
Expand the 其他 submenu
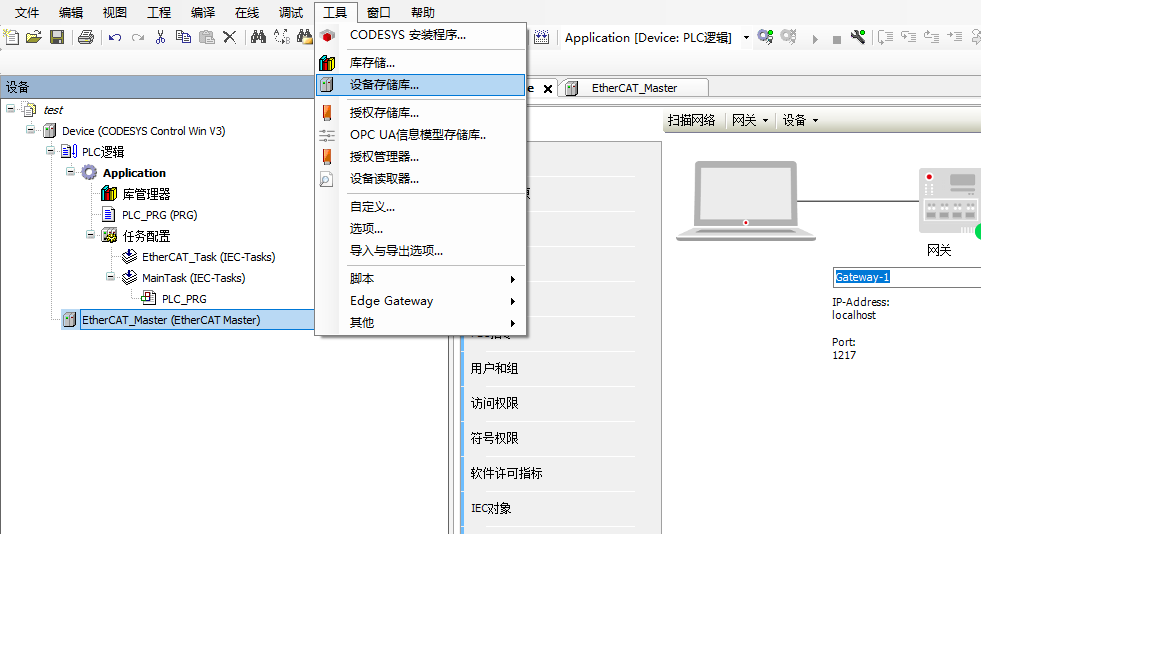[x=421, y=323]
